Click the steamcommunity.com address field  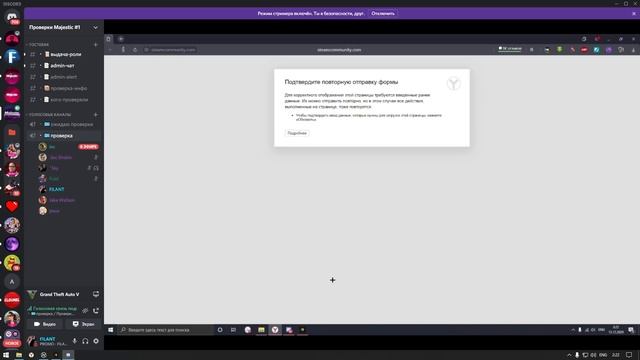click(x=170, y=50)
